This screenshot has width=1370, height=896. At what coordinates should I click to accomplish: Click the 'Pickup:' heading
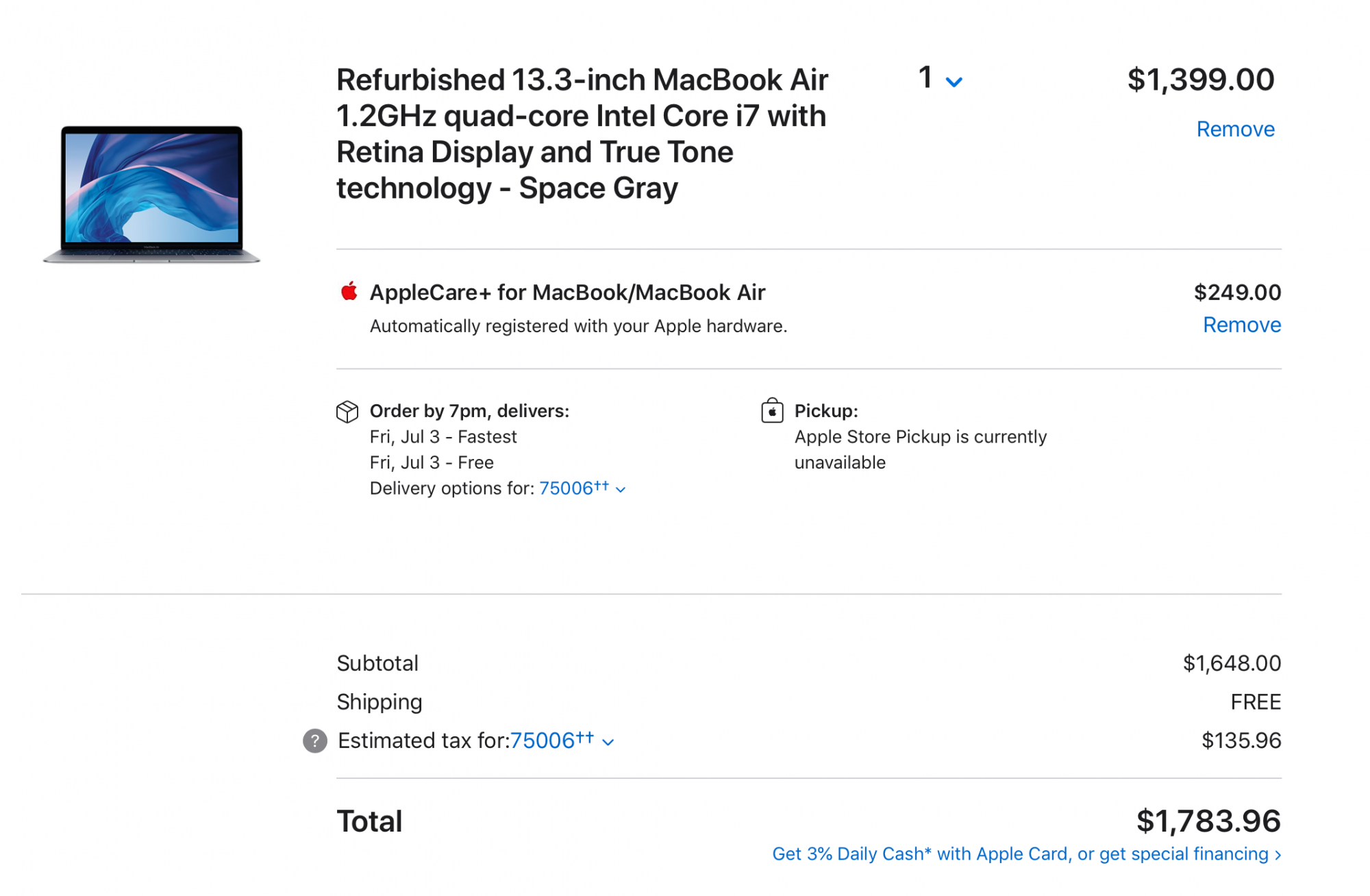point(826,411)
